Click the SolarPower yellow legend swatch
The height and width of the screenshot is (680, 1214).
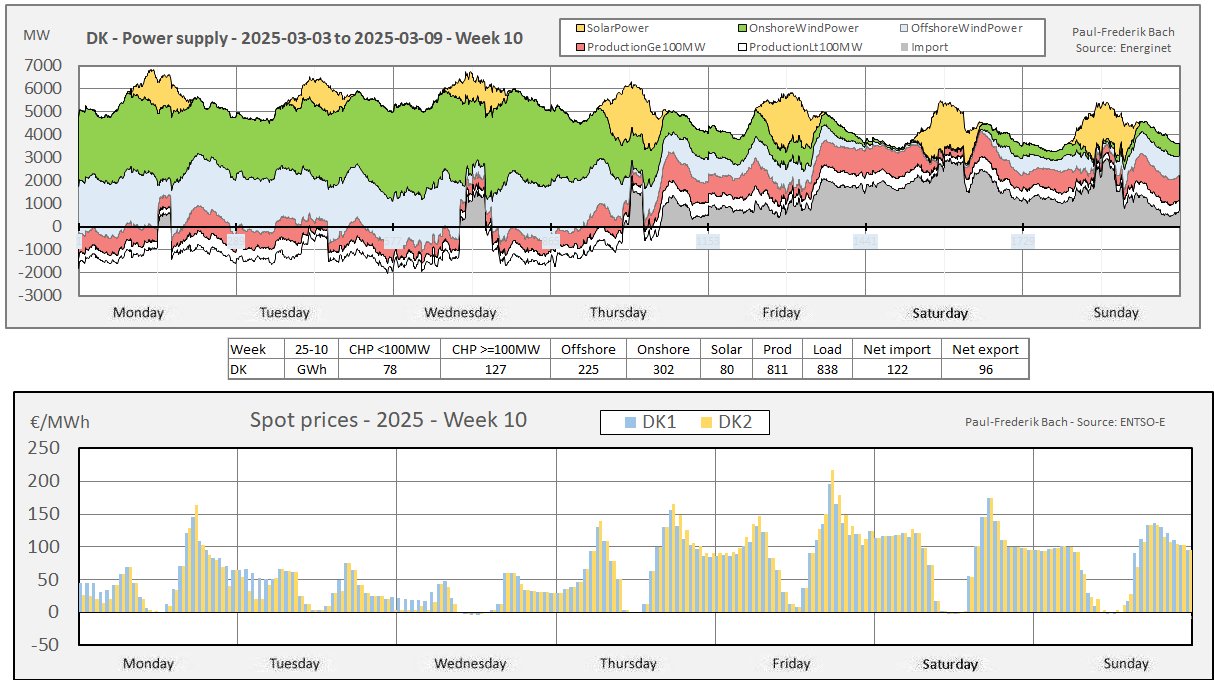point(579,28)
